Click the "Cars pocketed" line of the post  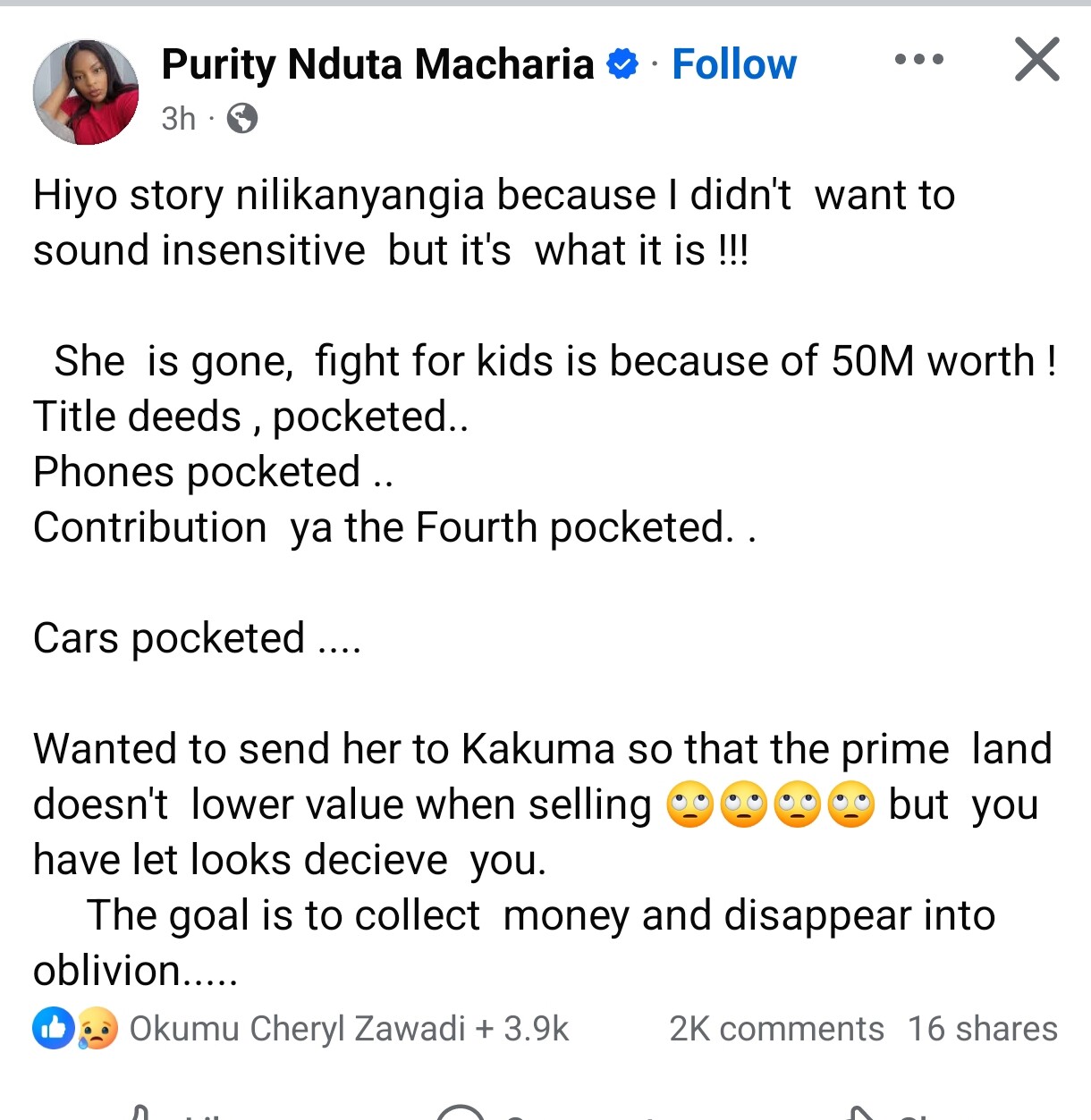(197, 638)
